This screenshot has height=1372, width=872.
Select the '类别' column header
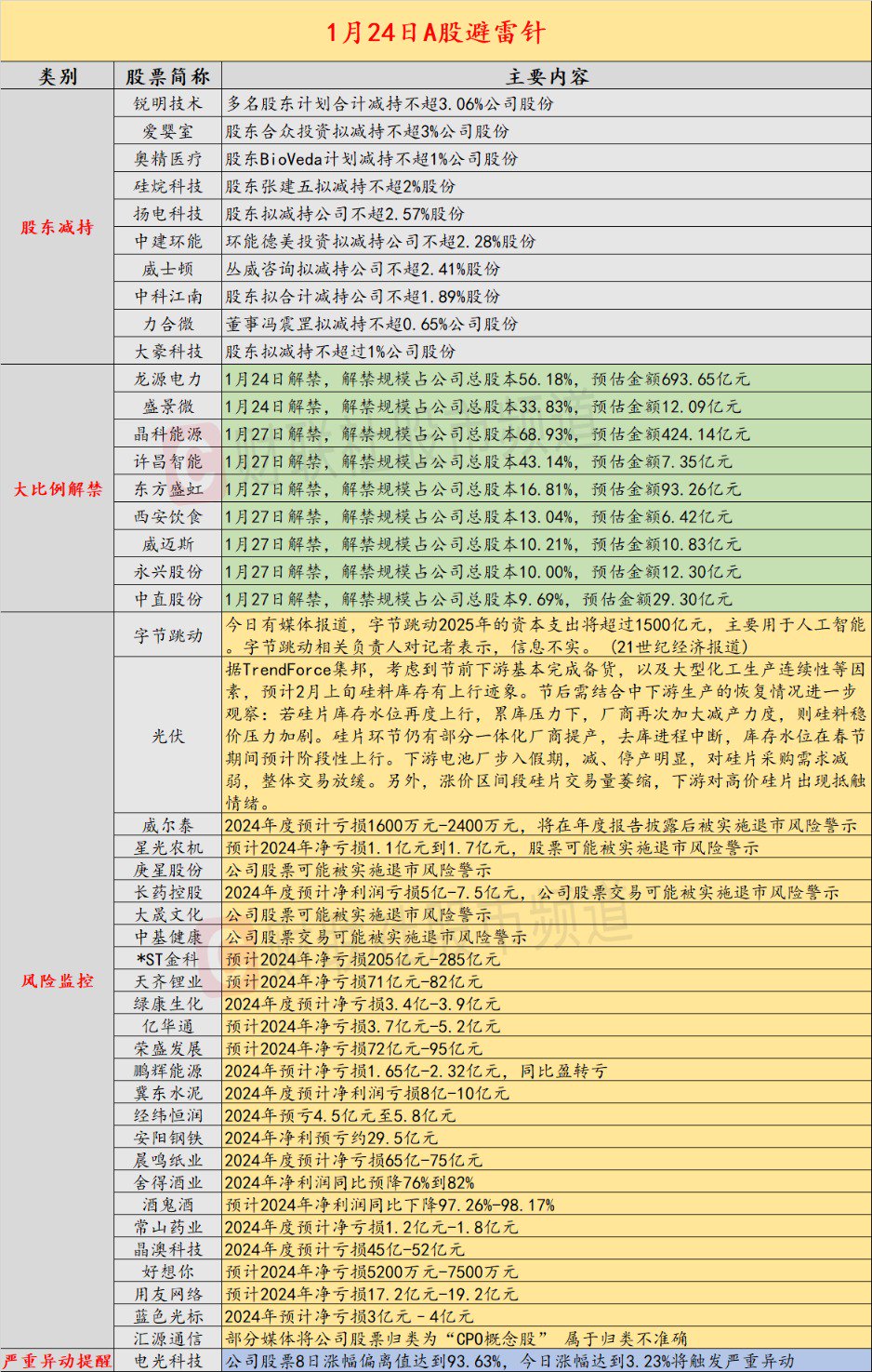(x=58, y=76)
